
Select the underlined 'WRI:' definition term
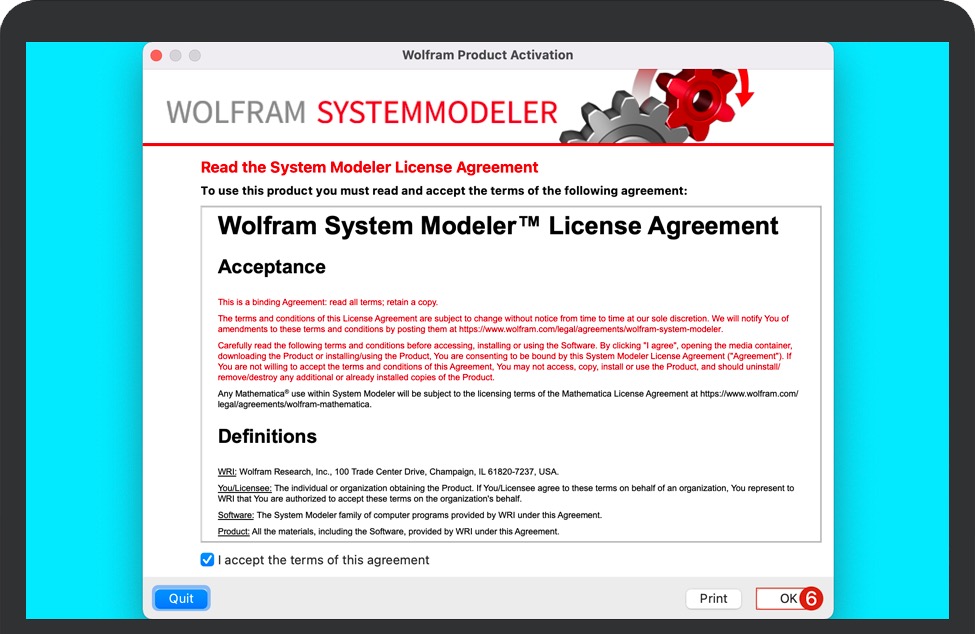[x=227, y=472]
